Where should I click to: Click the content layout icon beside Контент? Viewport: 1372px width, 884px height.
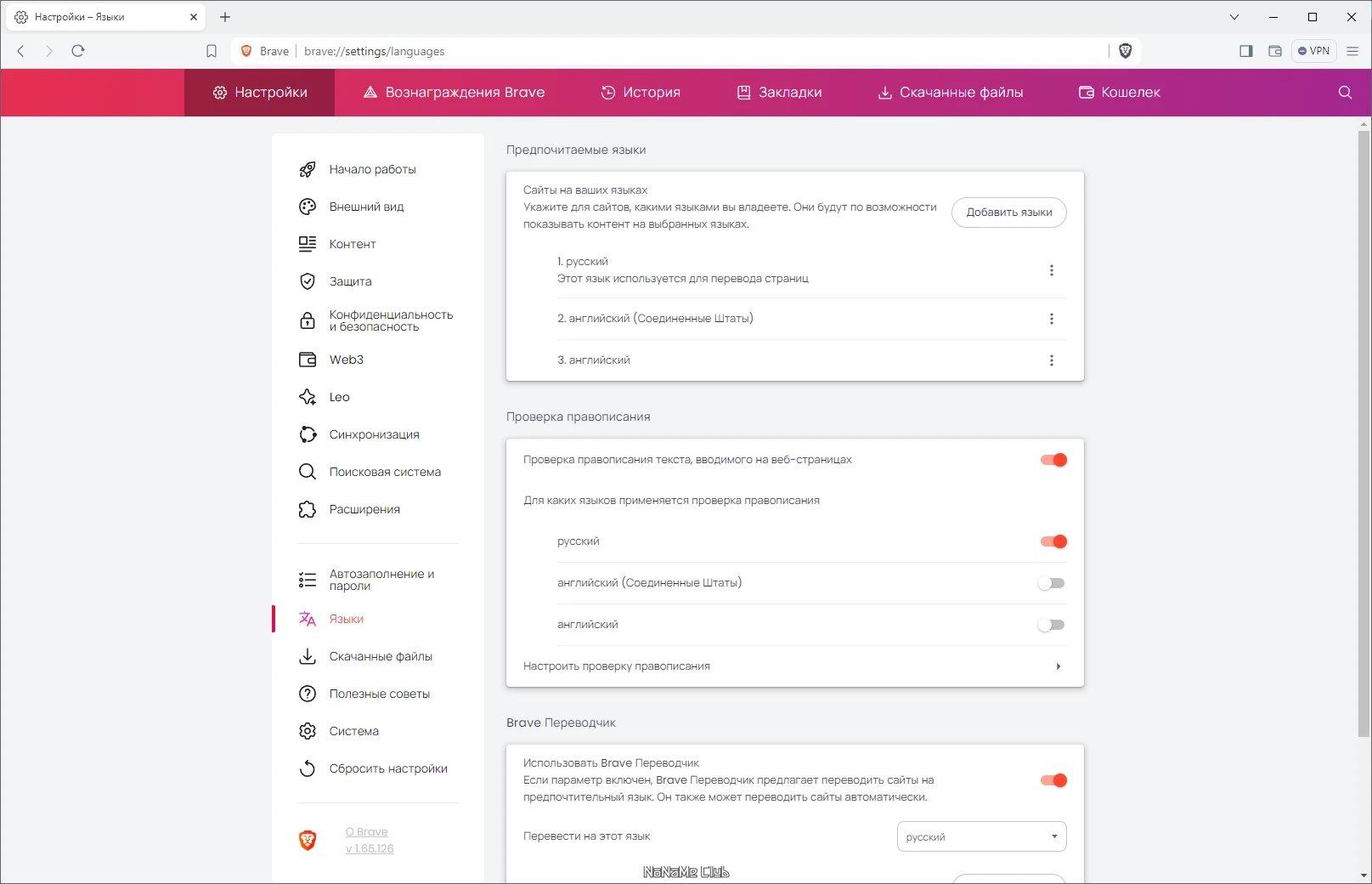tap(308, 244)
